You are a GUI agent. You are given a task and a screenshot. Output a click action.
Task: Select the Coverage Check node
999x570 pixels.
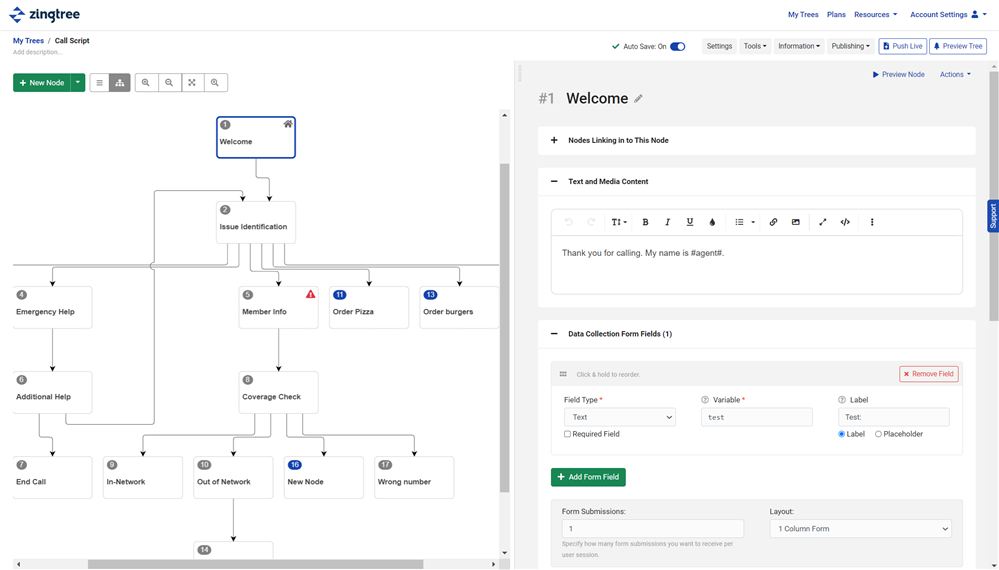pos(278,392)
